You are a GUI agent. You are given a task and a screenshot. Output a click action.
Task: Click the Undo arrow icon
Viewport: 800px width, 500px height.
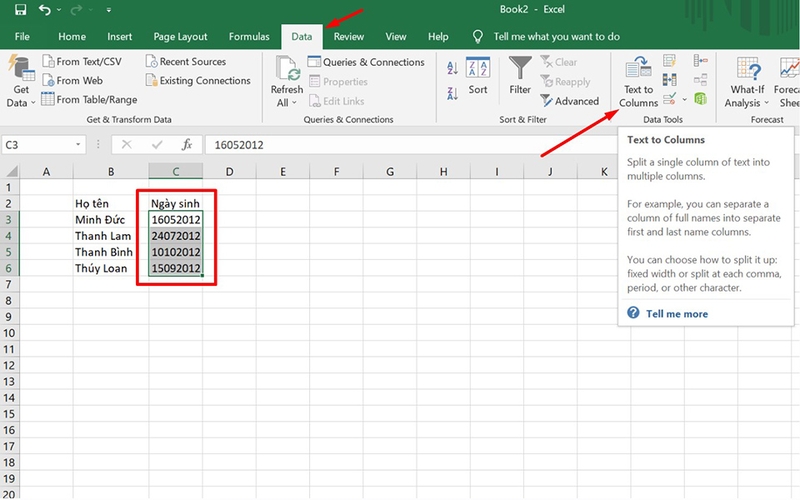pos(44,10)
